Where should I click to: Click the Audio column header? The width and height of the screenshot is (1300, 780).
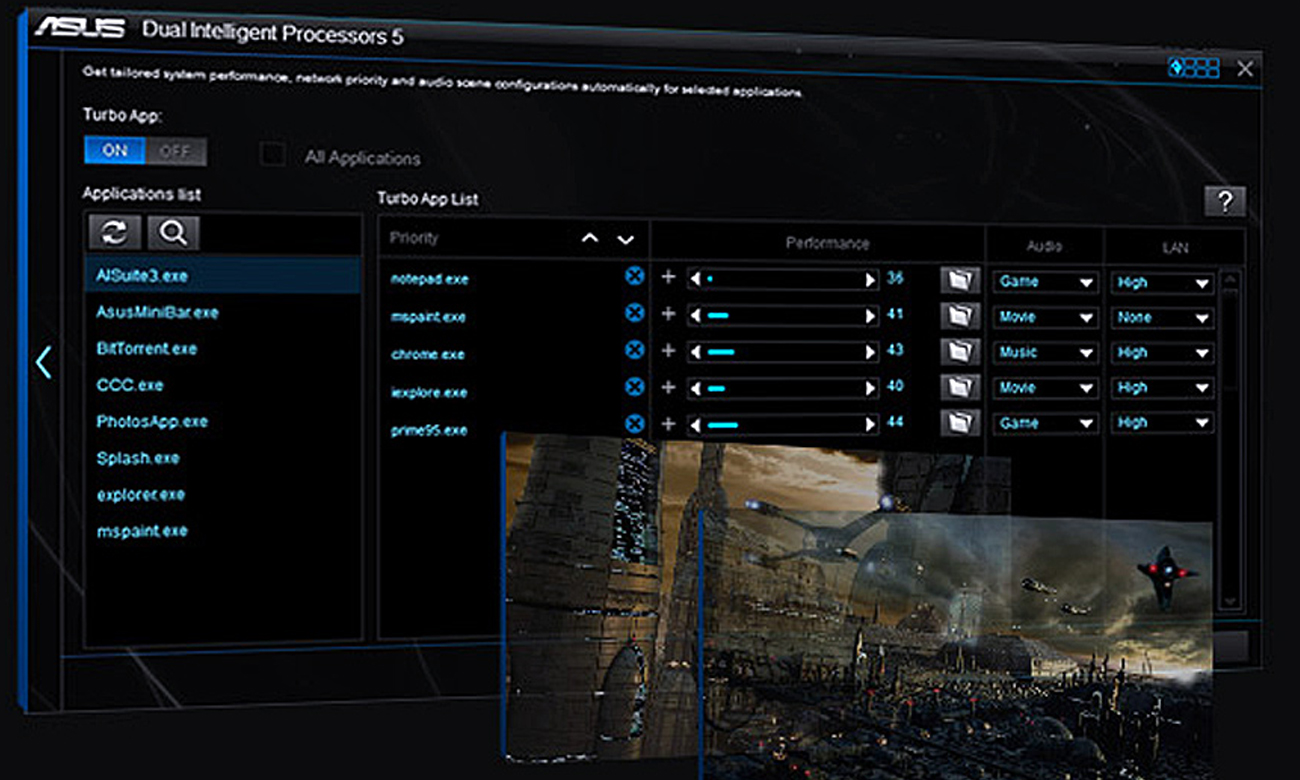click(x=1044, y=245)
